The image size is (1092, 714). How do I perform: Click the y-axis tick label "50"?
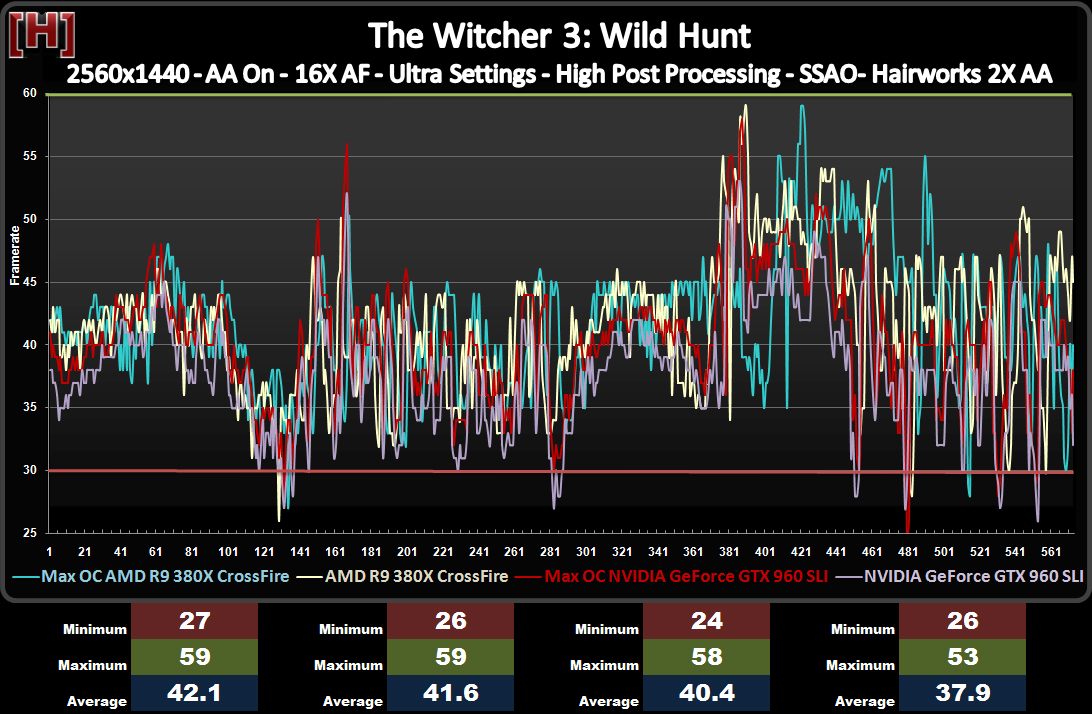click(x=29, y=219)
